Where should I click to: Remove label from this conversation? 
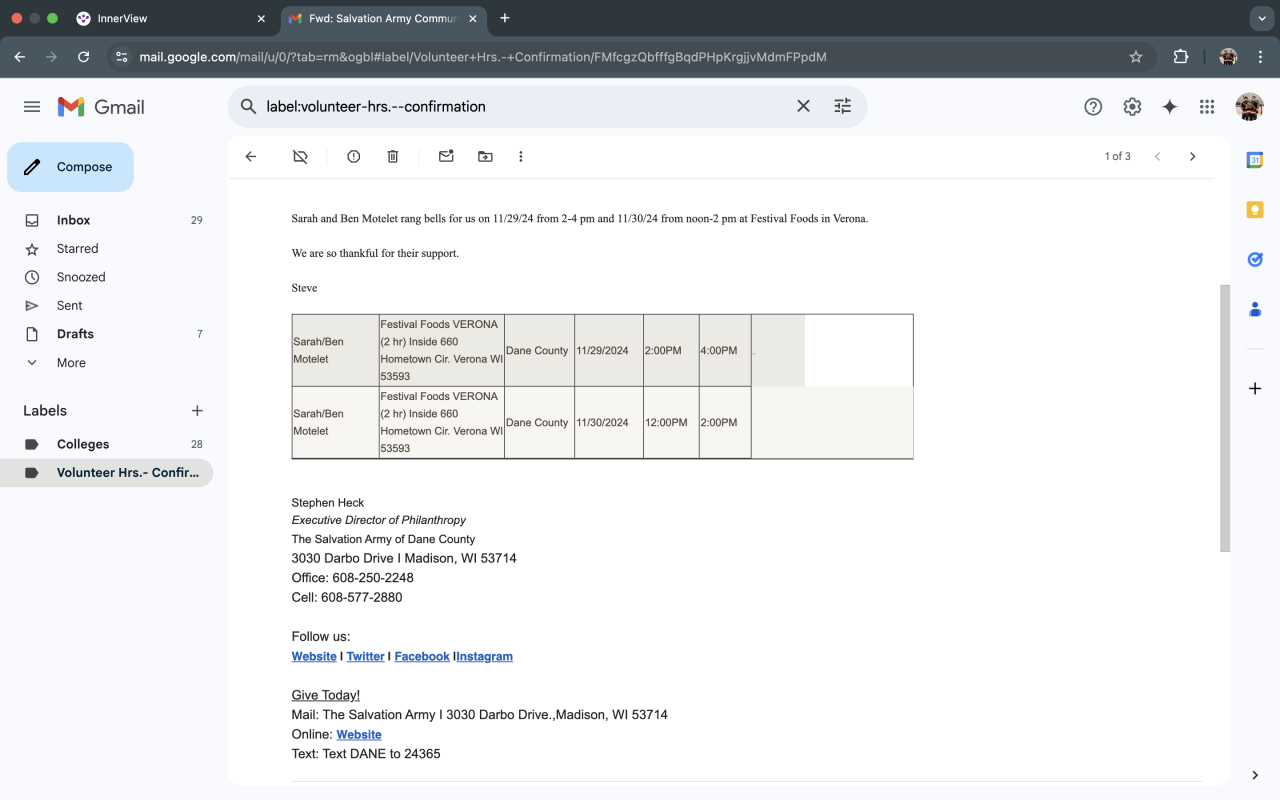[300, 156]
